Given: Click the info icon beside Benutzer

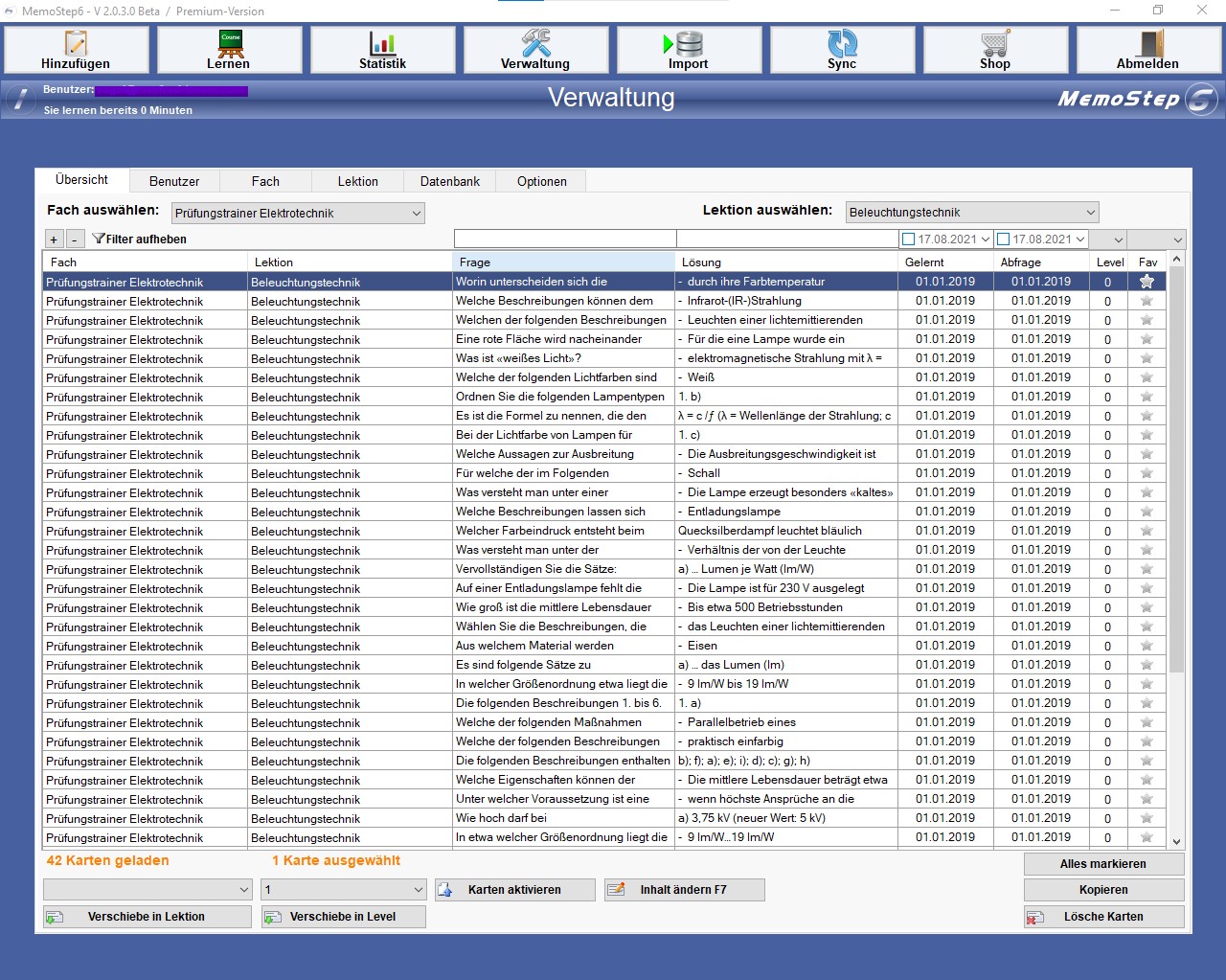Looking at the screenshot, I should (20, 99).
